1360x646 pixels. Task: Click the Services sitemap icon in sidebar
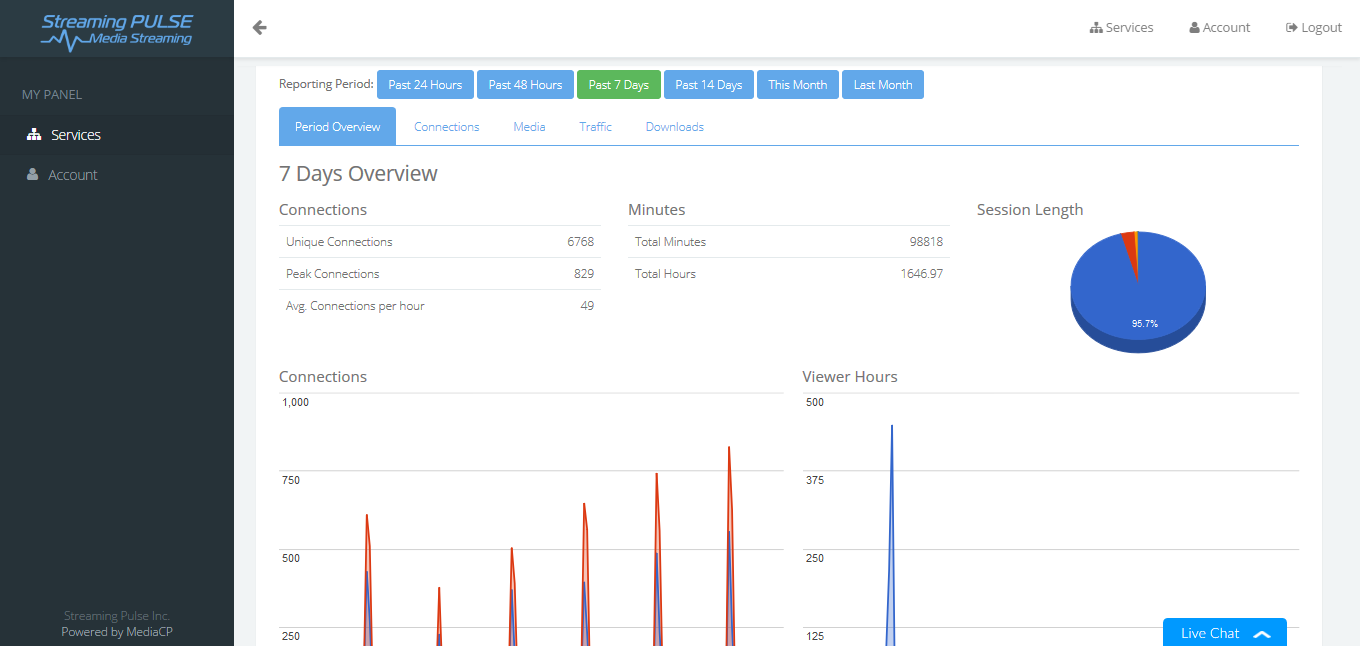(34, 135)
